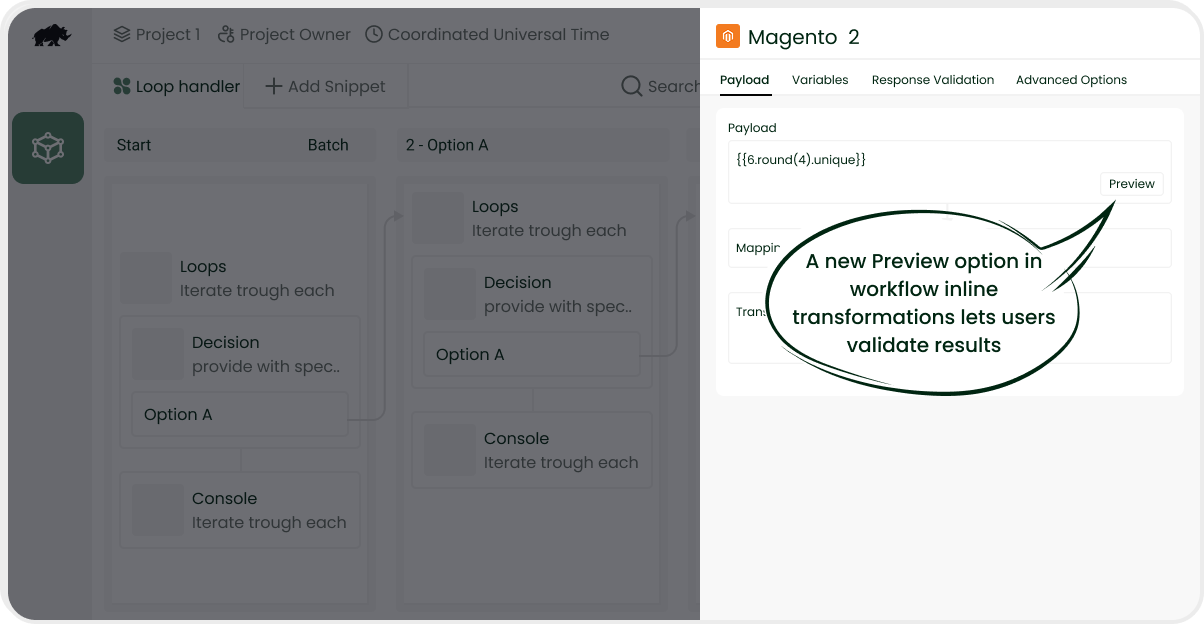
Task: Open the workflow cube icon in sidebar
Action: tap(48, 148)
